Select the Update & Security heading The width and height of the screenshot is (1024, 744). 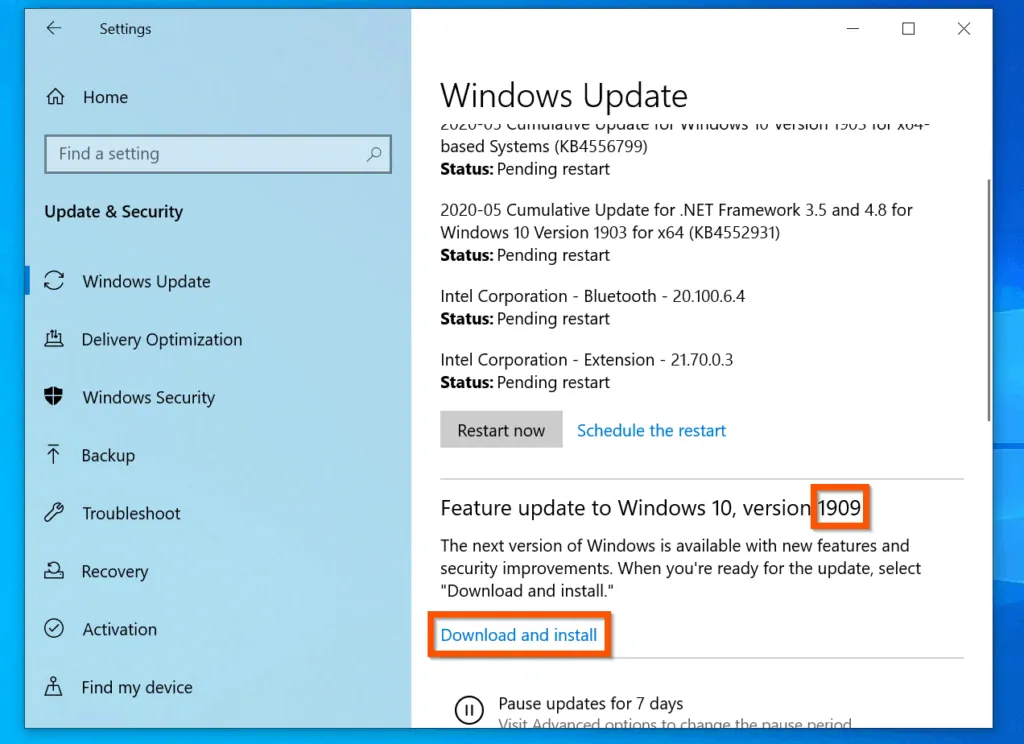[x=113, y=211]
